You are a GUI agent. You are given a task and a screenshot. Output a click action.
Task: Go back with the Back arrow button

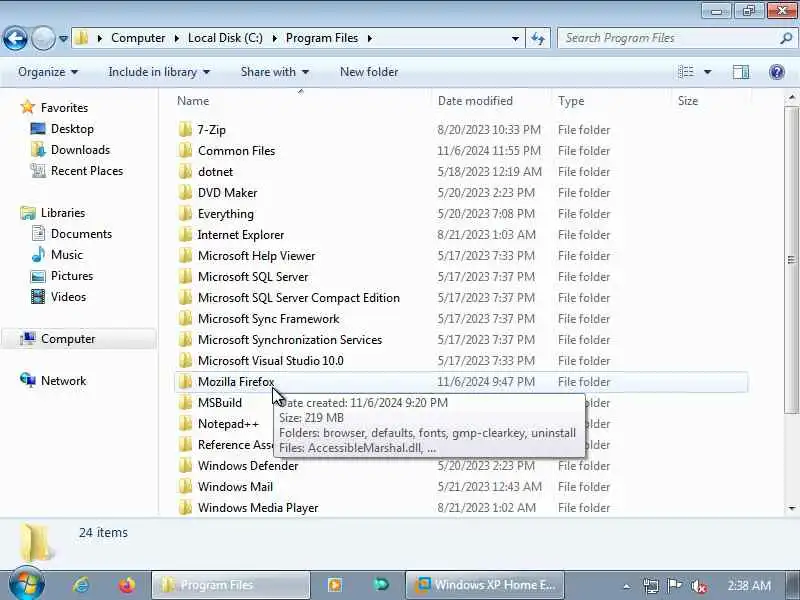(15, 38)
